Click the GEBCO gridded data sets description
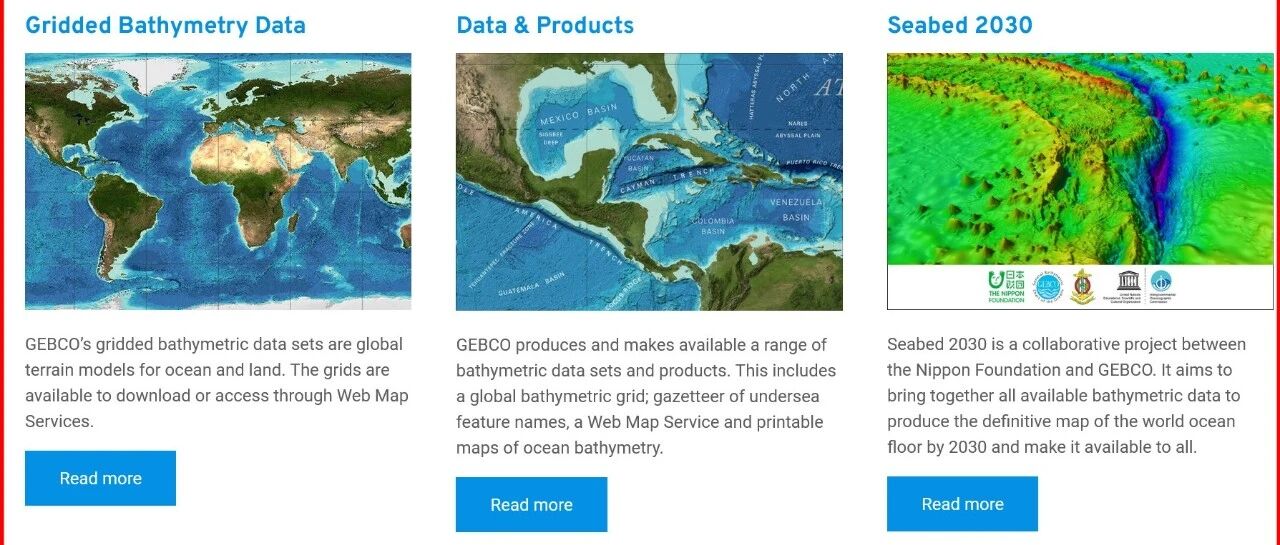The image size is (1280, 545). [217, 382]
